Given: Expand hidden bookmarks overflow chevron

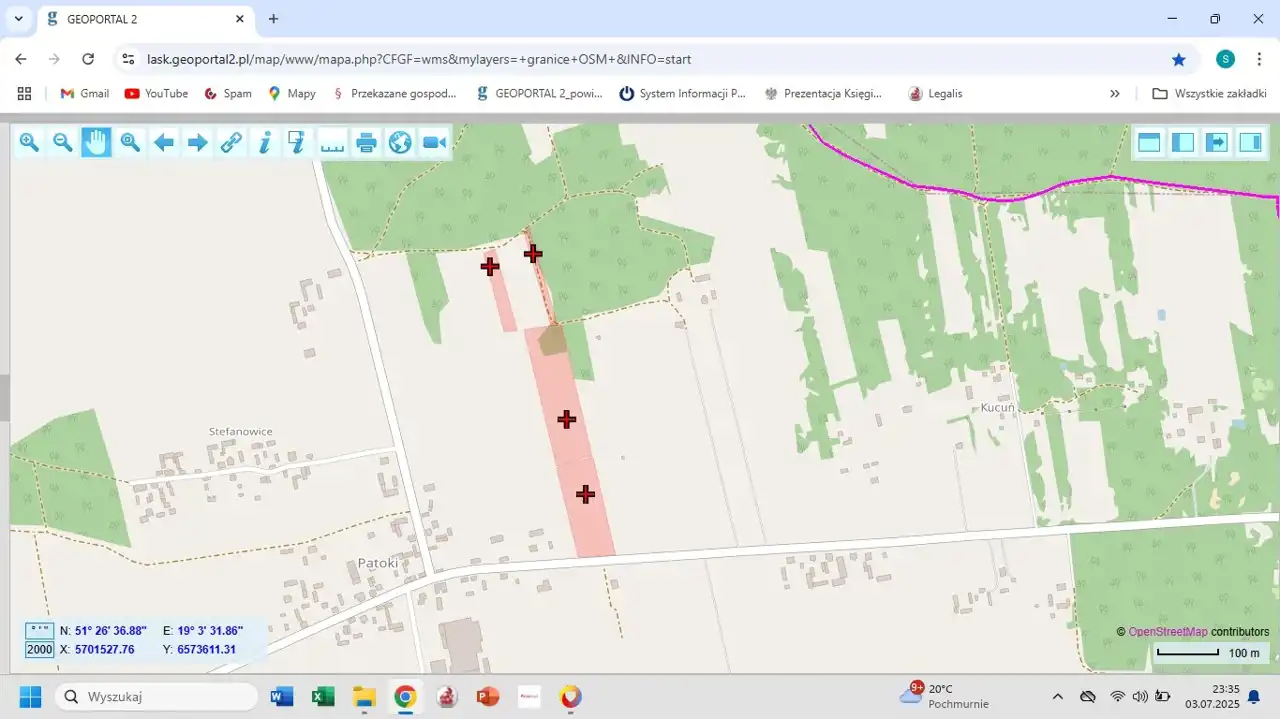Looking at the screenshot, I should (1115, 93).
